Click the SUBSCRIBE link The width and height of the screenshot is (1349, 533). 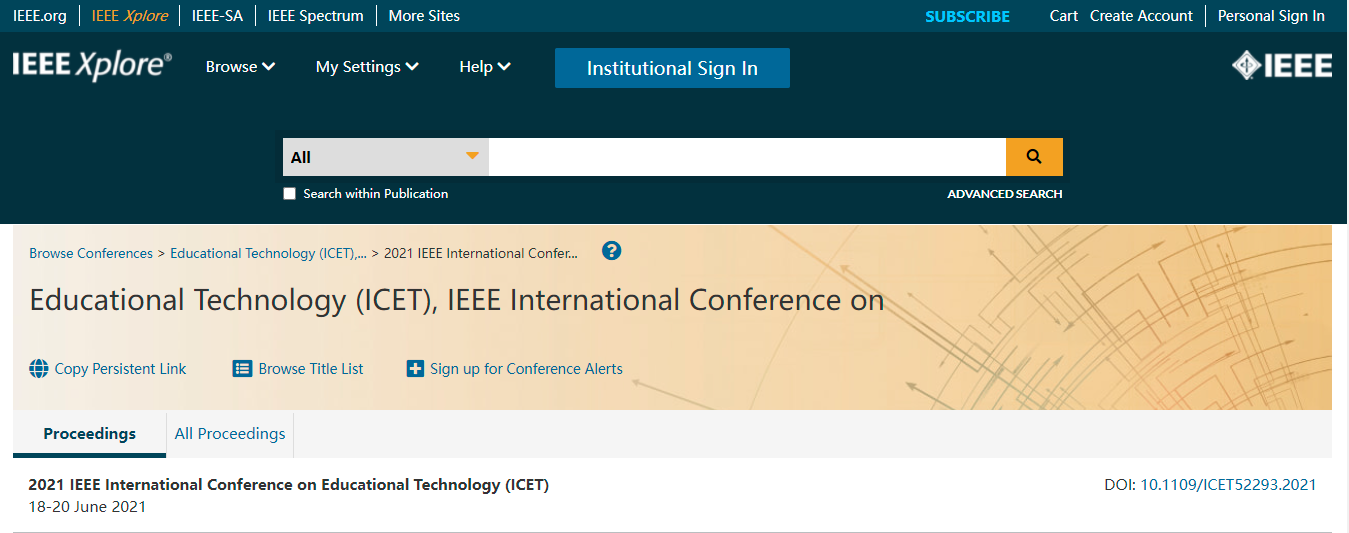coord(967,16)
